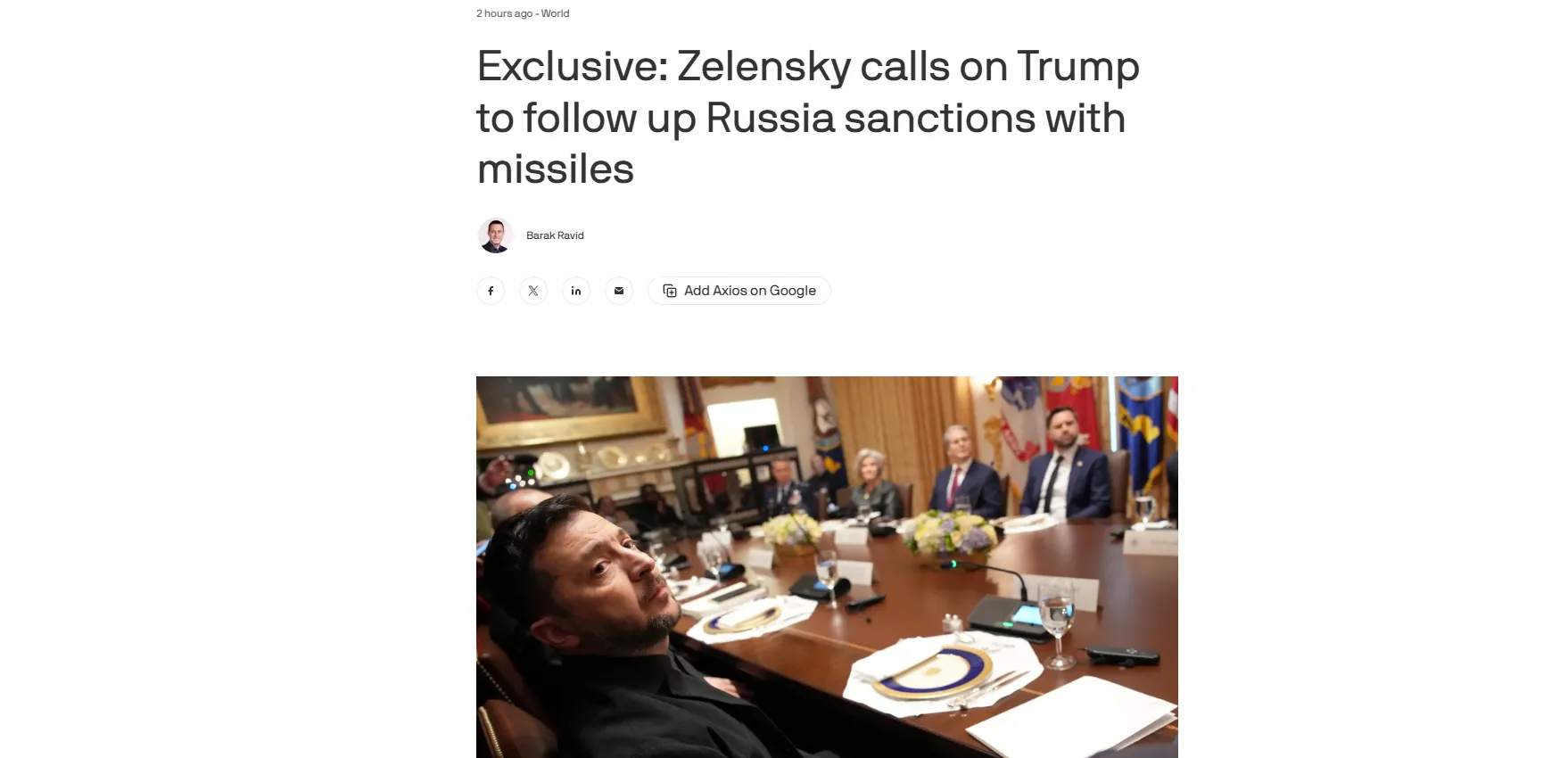
Task: Click the Google News icon in the Add Axios button
Action: tap(670, 291)
